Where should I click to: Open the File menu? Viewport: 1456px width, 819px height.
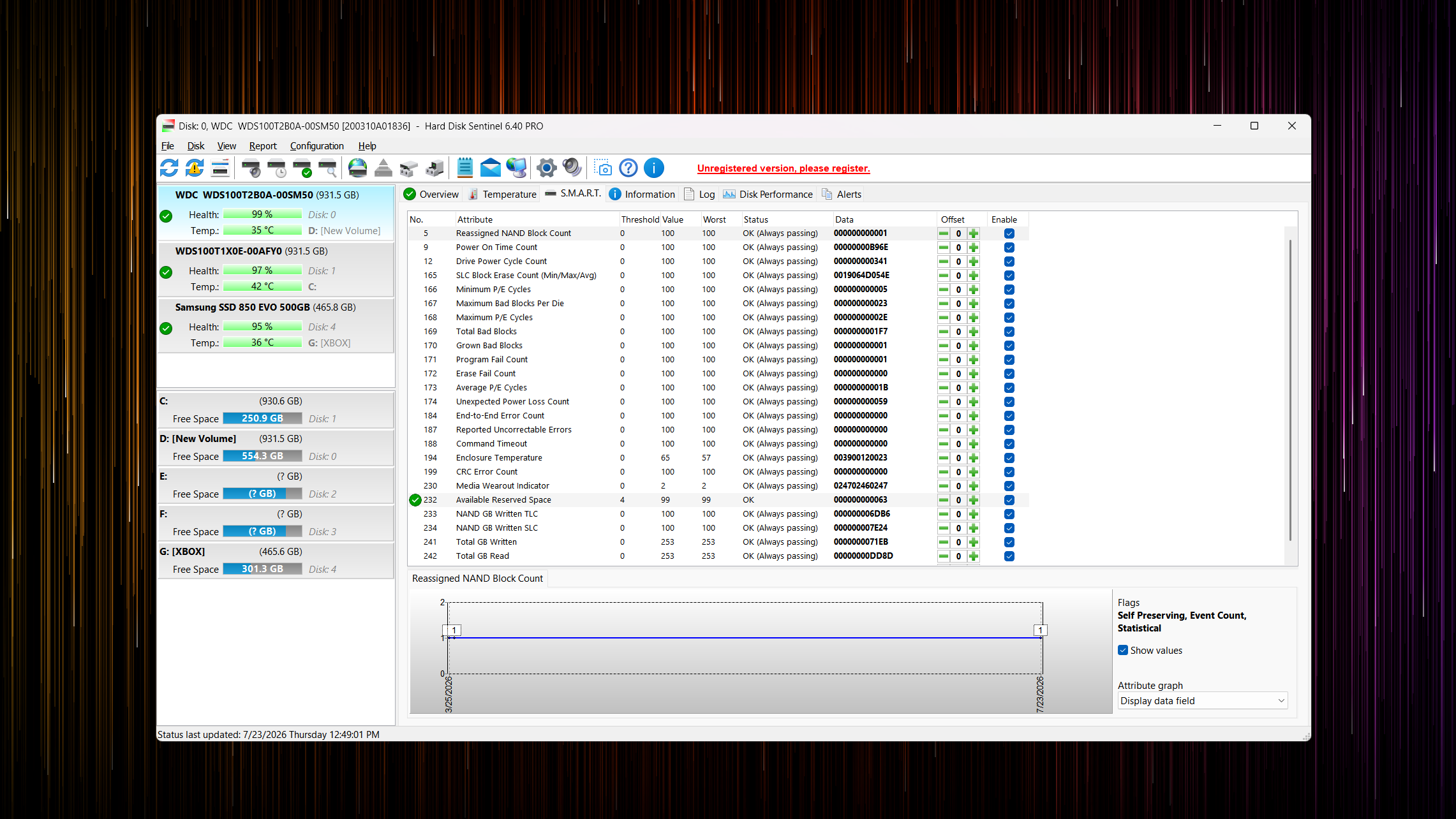[168, 146]
